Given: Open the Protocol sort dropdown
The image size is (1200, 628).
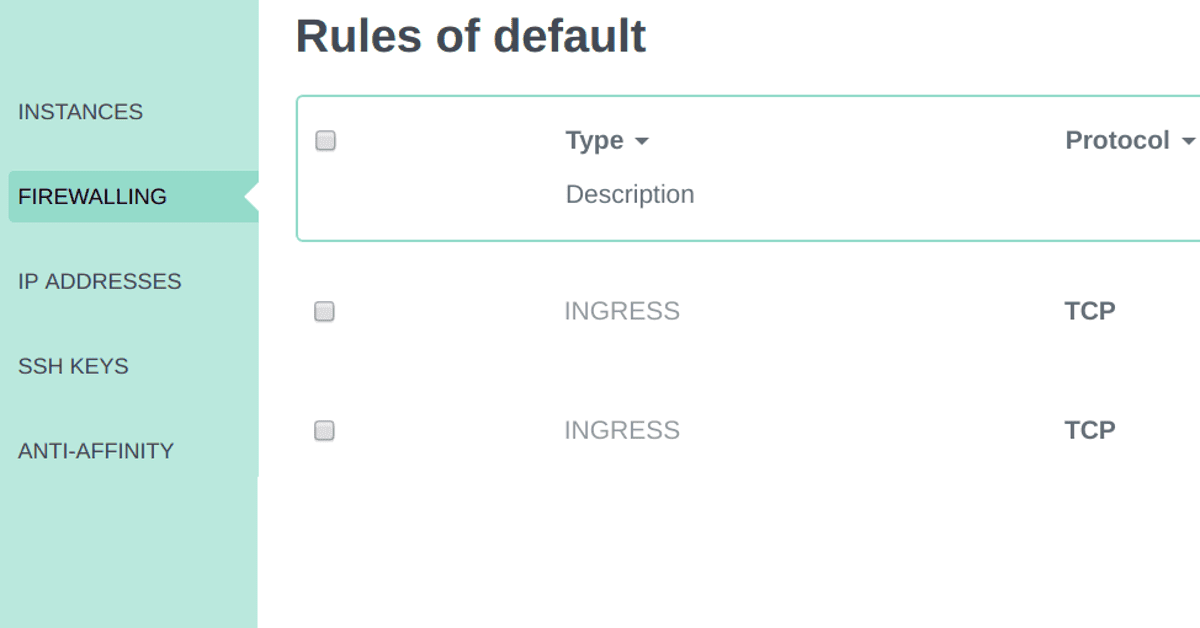Looking at the screenshot, I should (x=1190, y=141).
